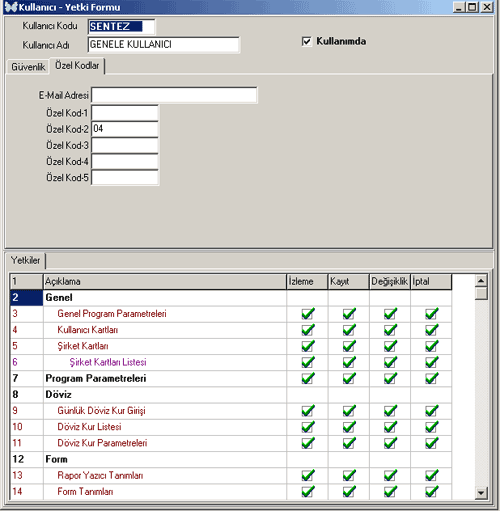This screenshot has height=511, width=500.
Task: Click the butterfly app icon in title bar
Action: (x=11, y=7)
